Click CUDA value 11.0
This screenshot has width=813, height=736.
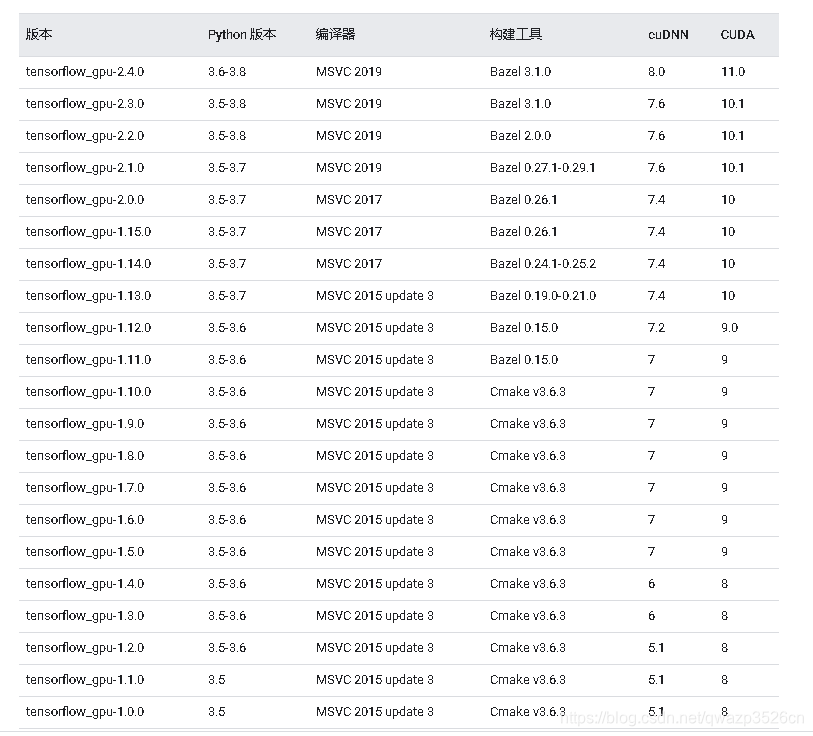(733, 72)
